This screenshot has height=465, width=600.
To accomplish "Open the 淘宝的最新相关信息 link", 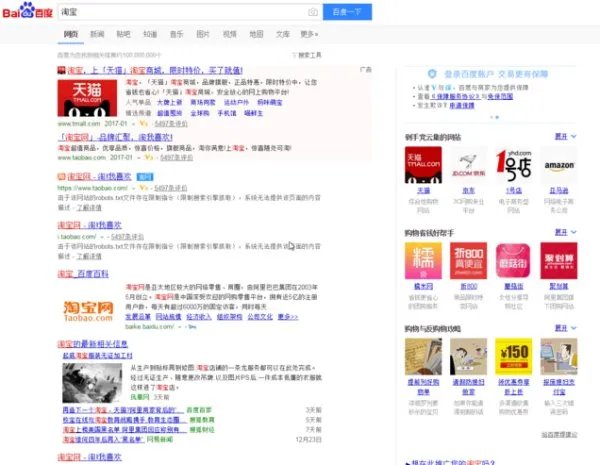I will pos(93,344).
